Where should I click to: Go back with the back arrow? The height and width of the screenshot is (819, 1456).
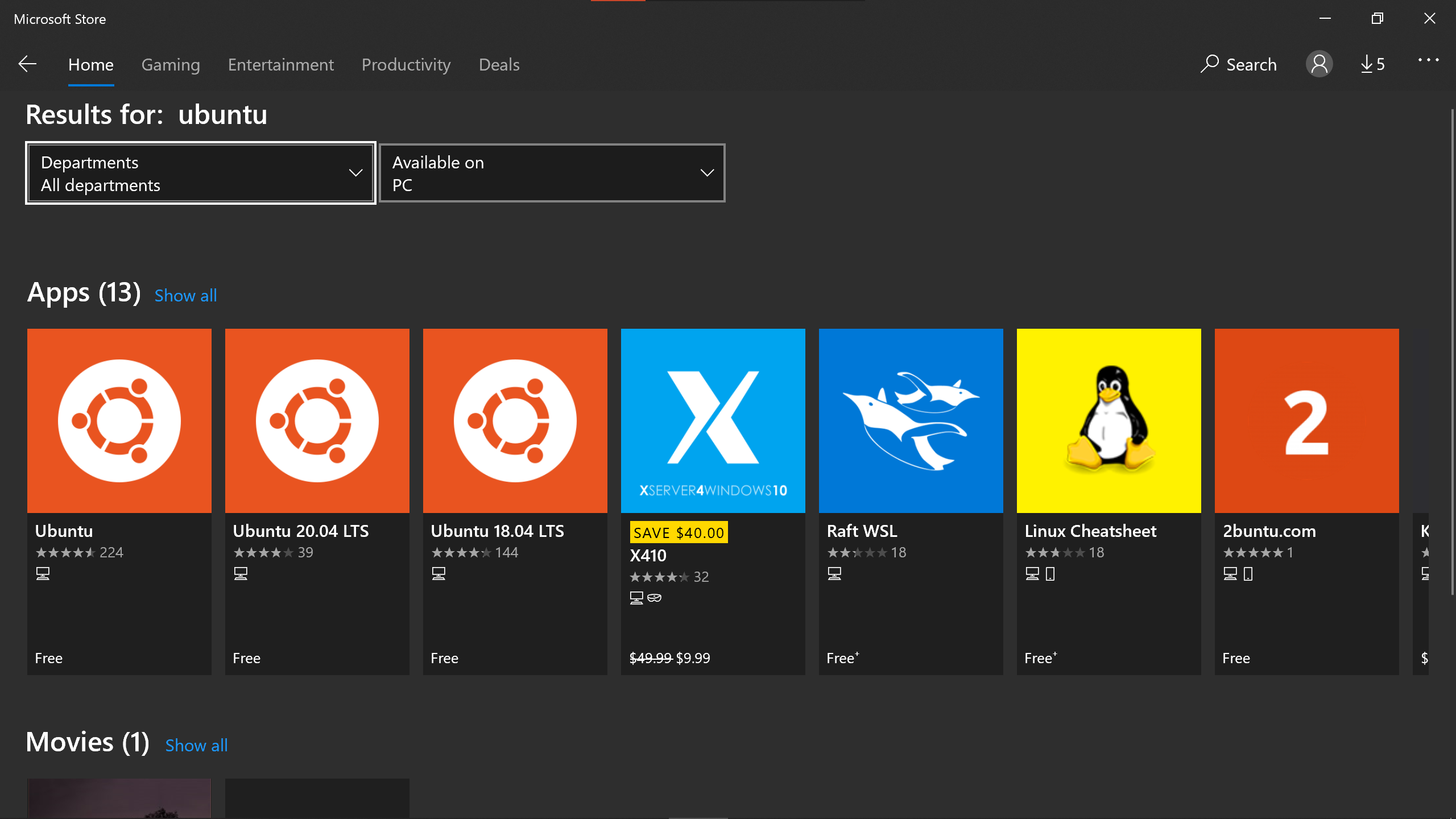click(x=27, y=64)
